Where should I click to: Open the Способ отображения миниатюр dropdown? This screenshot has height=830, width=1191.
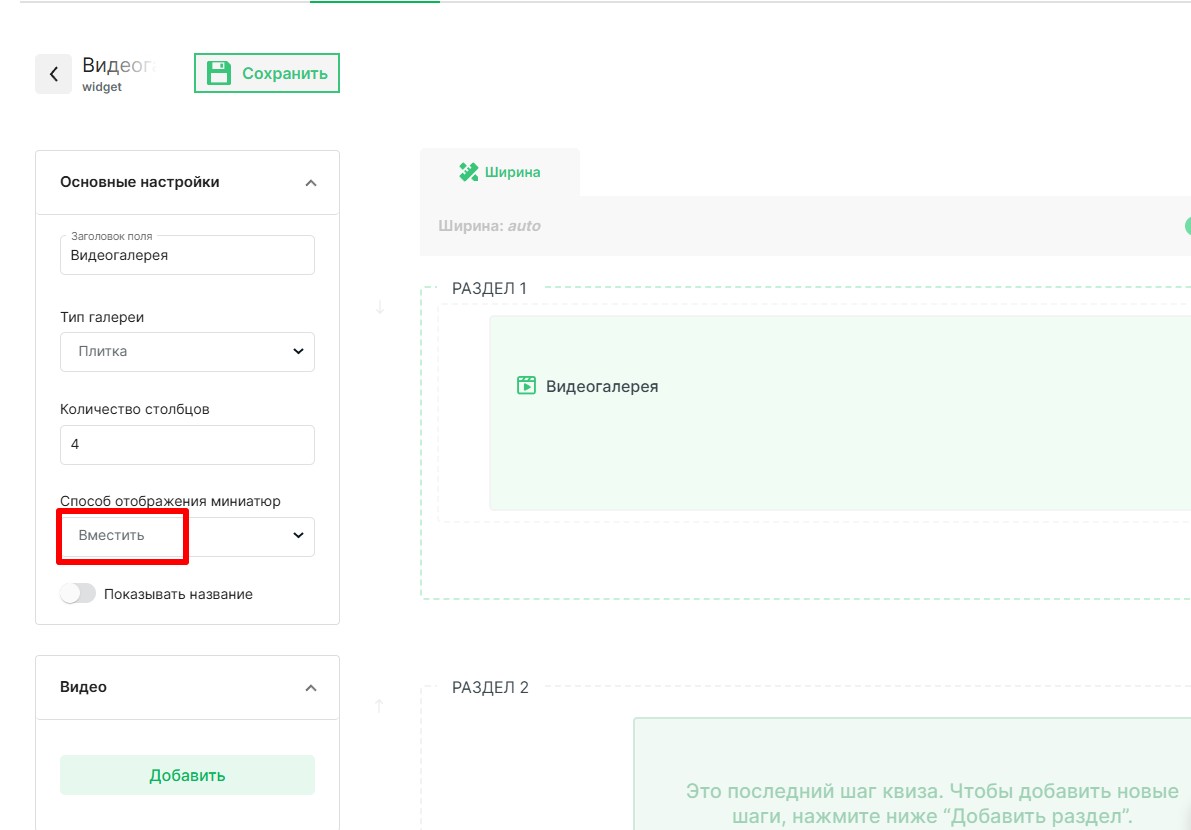187,536
